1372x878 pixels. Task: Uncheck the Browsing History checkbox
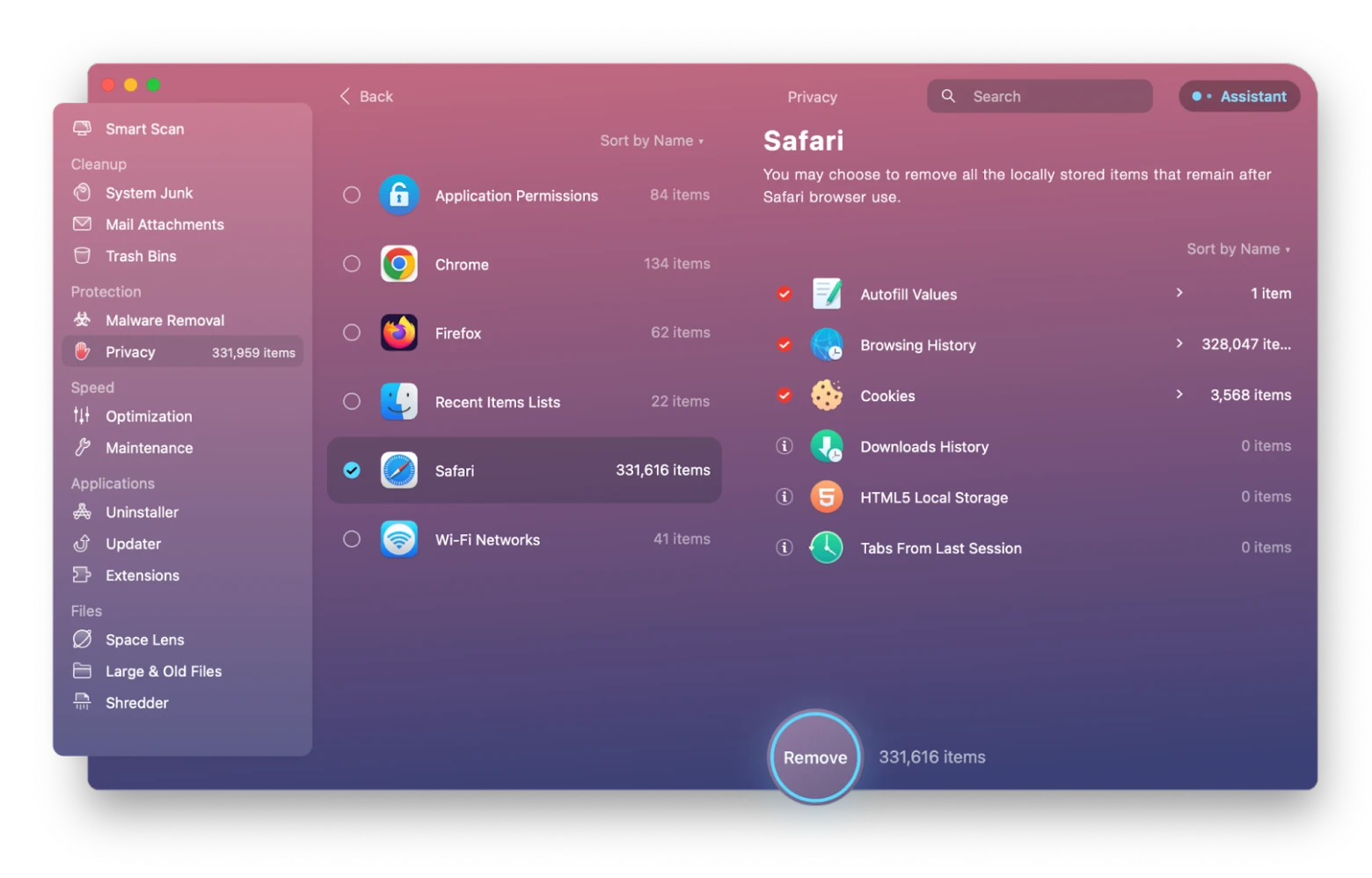(785, 345)
